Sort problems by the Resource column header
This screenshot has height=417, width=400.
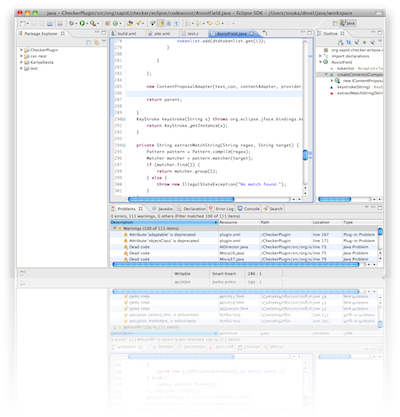[x=239, y=222]
